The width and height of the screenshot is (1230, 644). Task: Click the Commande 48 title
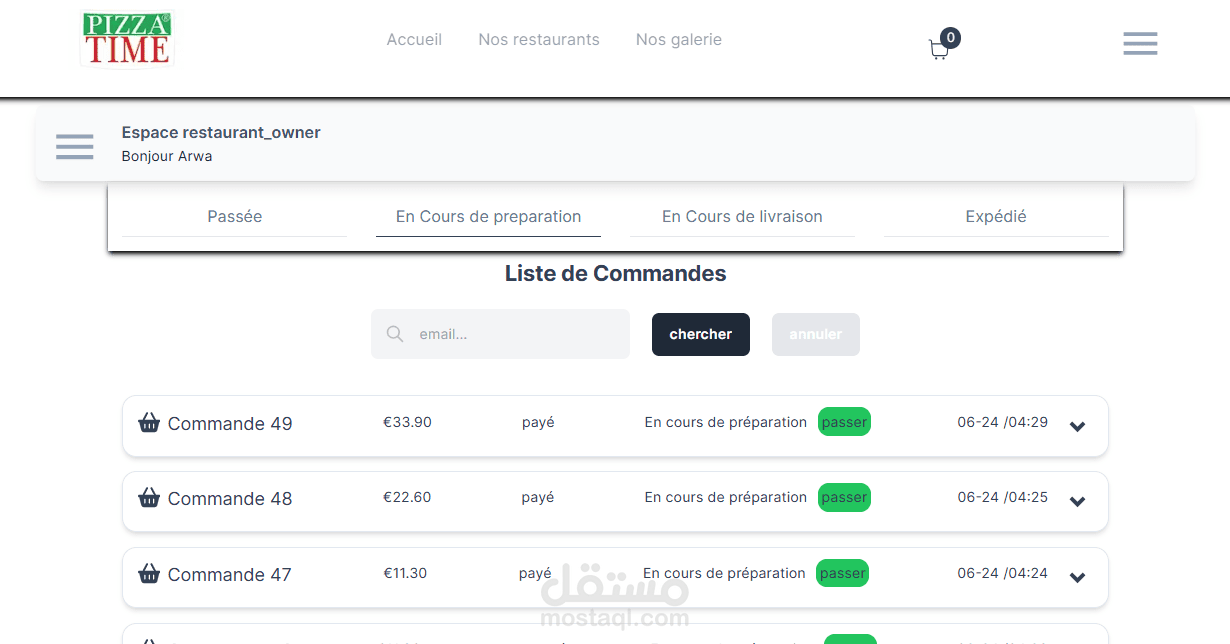(x=230, y=499)
